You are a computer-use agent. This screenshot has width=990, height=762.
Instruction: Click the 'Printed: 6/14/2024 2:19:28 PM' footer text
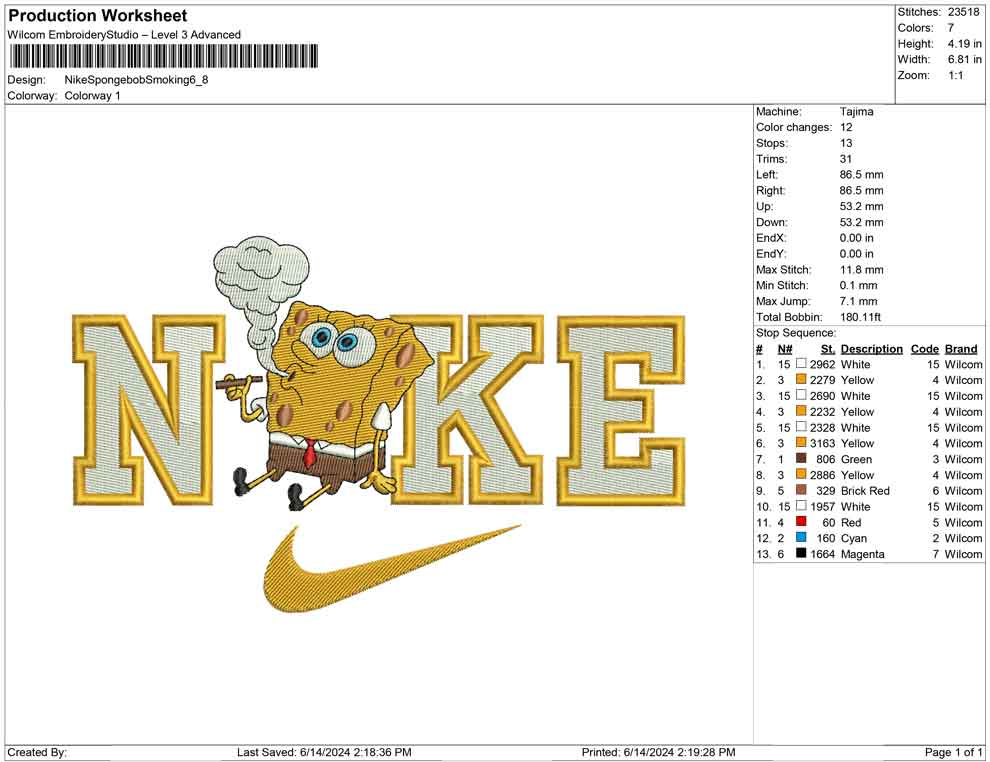[659, 752]
